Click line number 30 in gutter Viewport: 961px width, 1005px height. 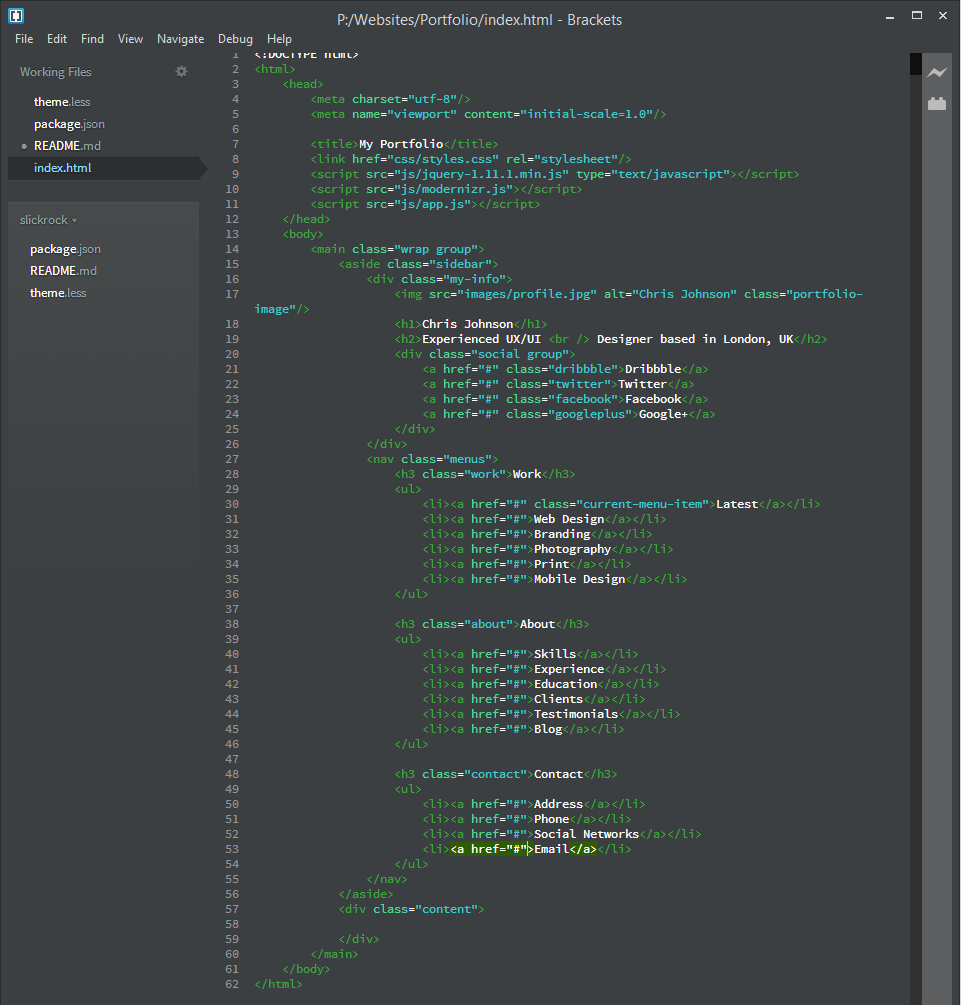232,504
